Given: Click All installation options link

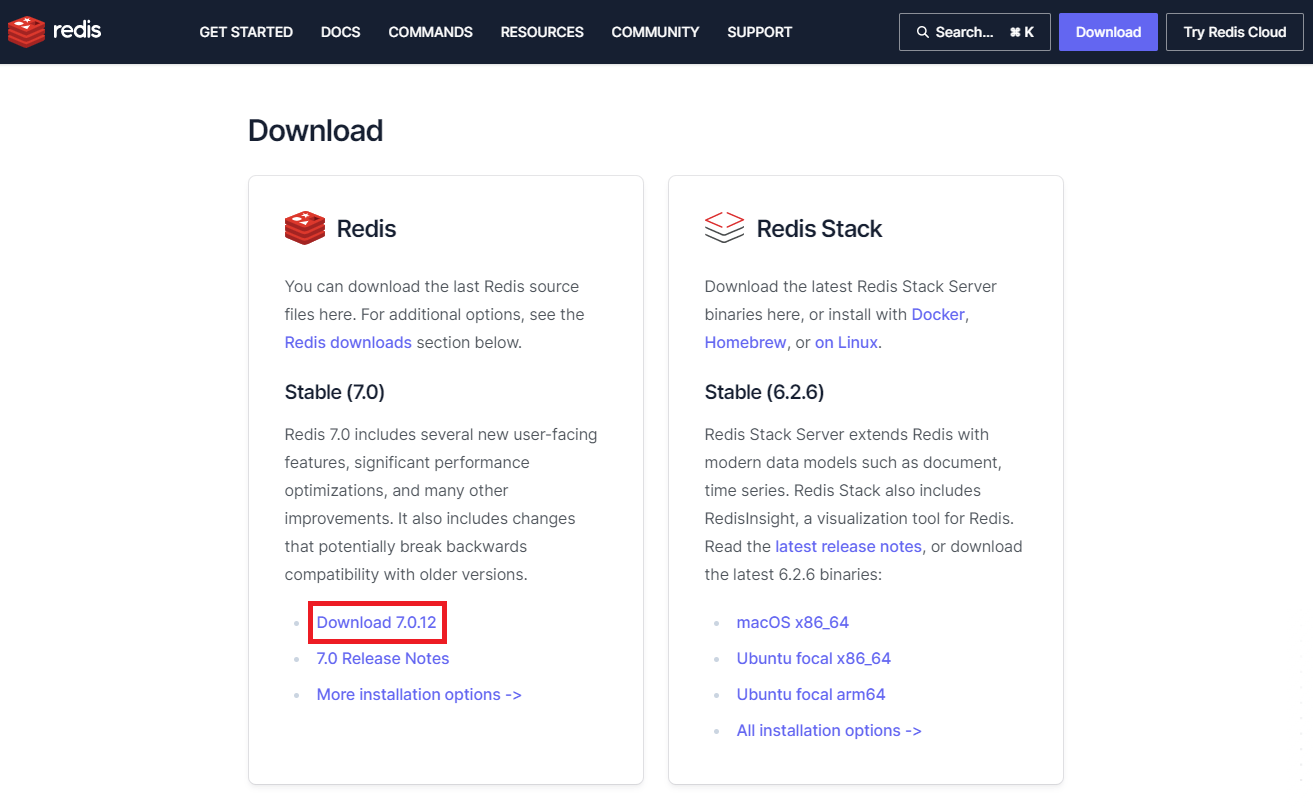Looking at the screenshot, I should pos(829,730).
